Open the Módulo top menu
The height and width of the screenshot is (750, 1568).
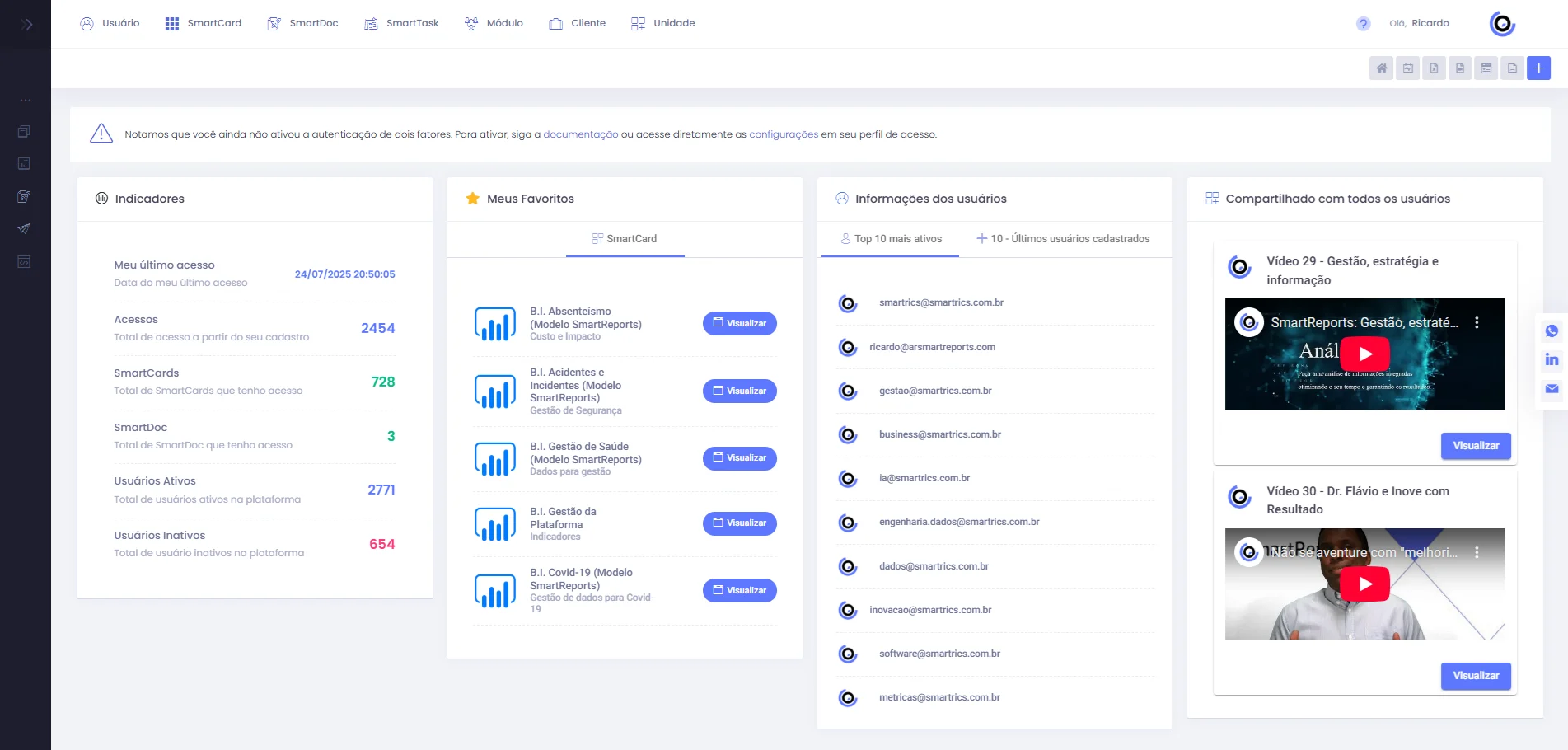(494, 24)
